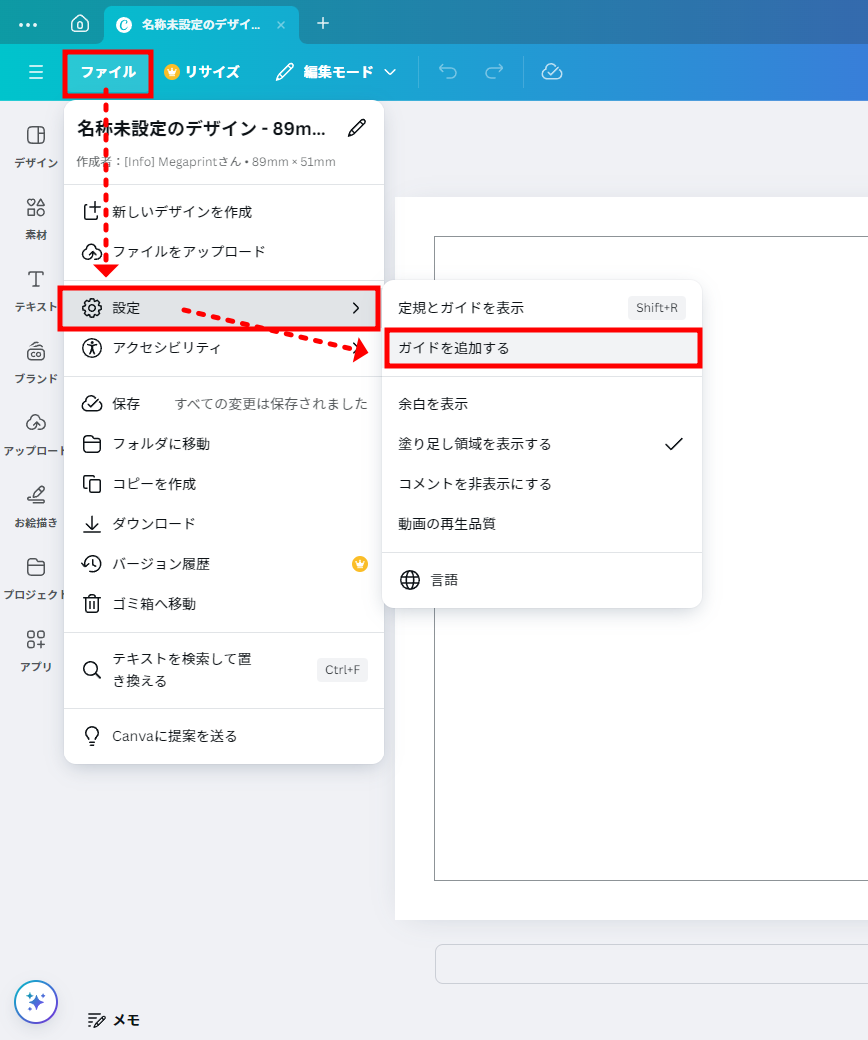Open the three-dots overflow menu at top-left
The width and height of the screenshot is (868, 1040).
(x=28, y=25)
